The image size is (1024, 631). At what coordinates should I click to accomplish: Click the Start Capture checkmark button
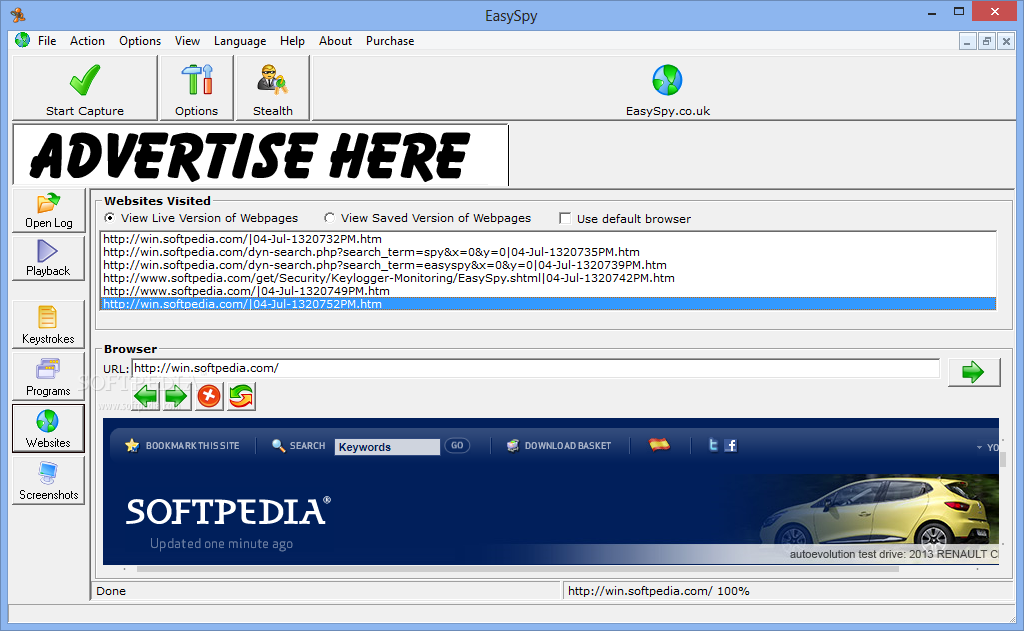pyautogui.click(x=85, y=88)
